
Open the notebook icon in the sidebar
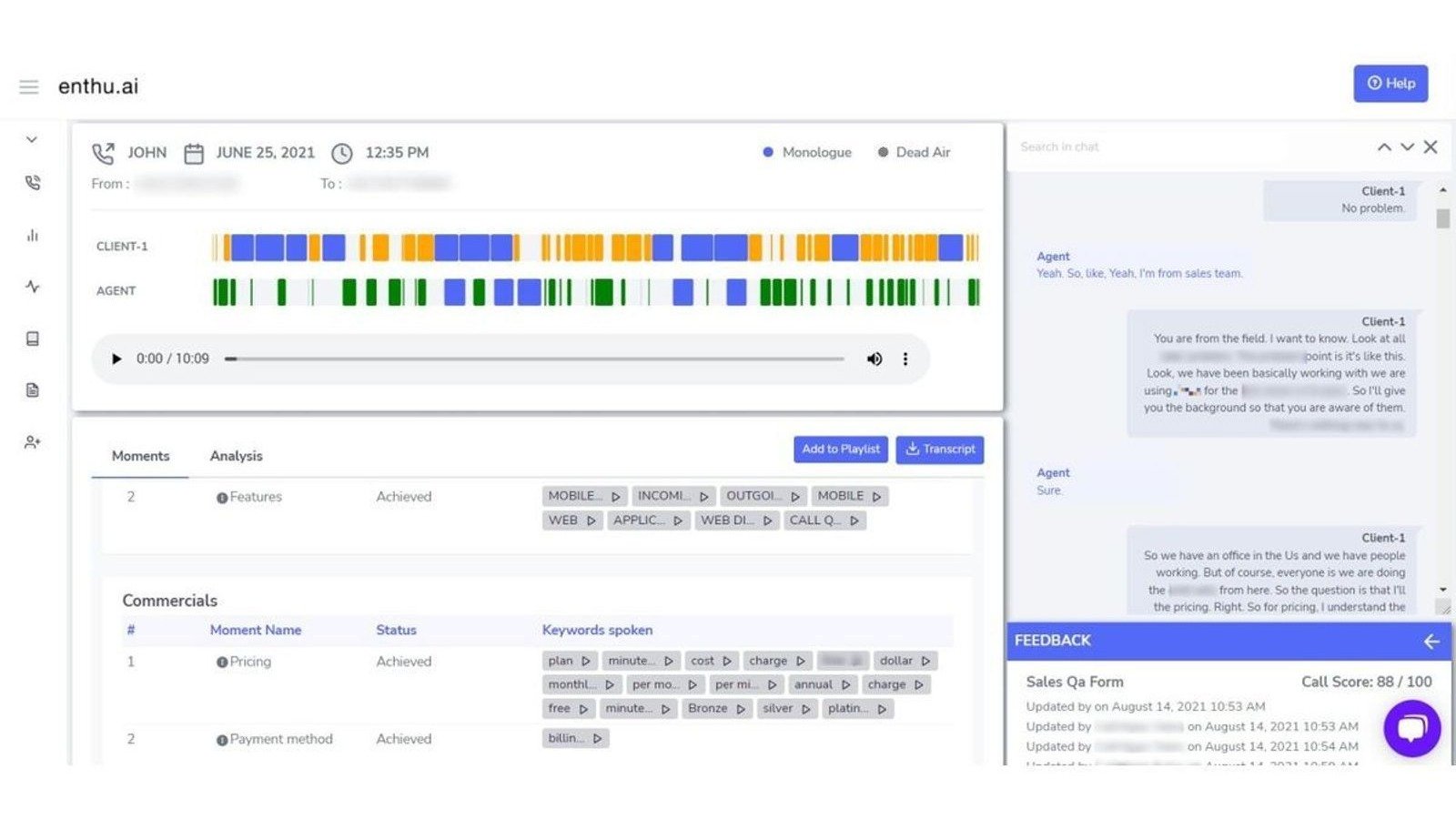pos(32,338)
